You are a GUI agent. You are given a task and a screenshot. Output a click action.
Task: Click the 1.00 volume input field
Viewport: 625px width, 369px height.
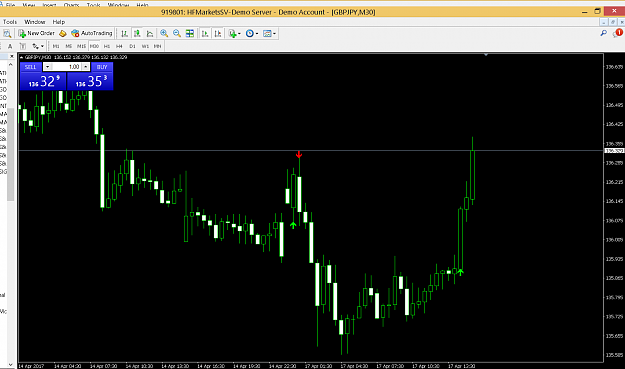(67, 67)
